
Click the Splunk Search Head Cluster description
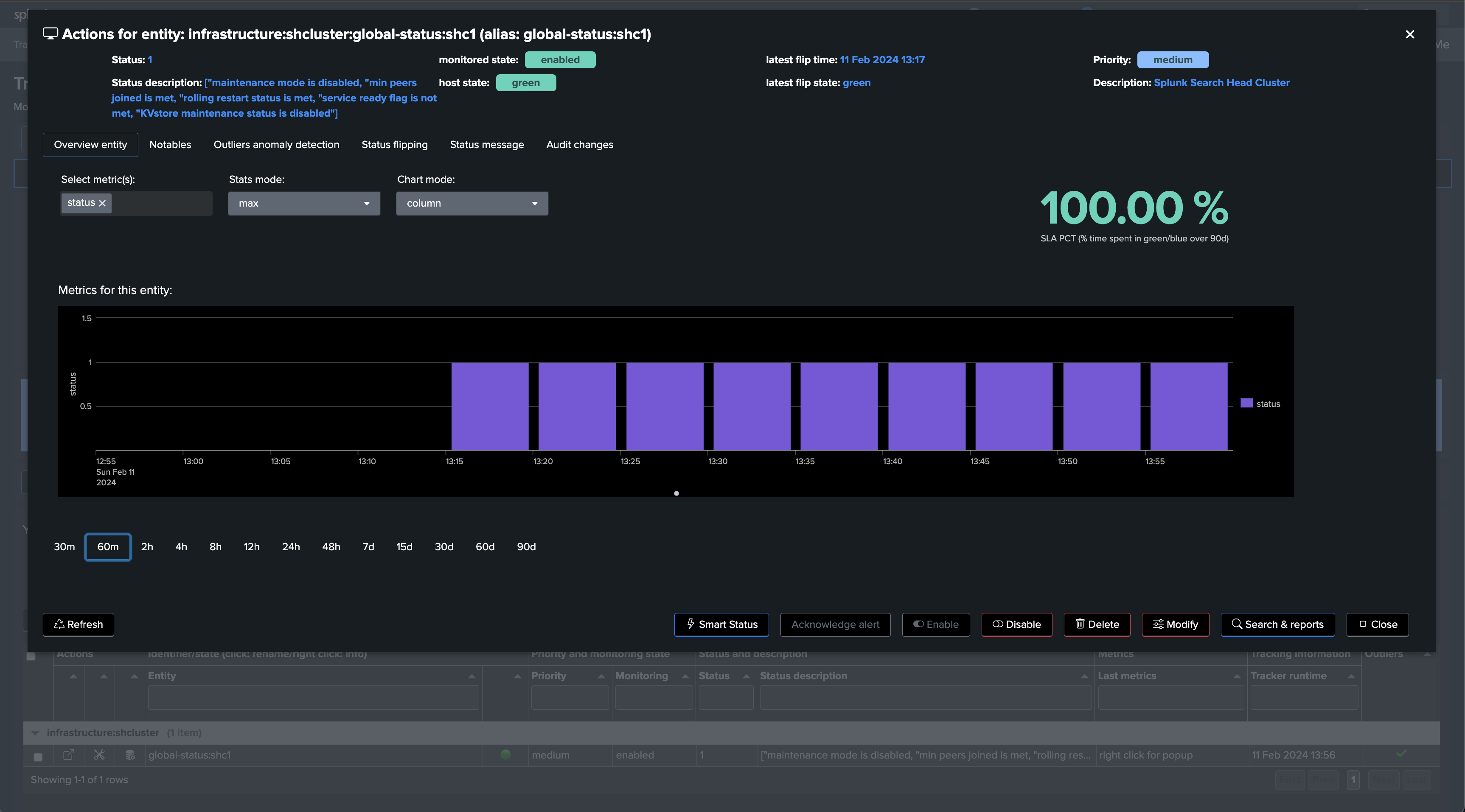[x=1221, y=82]
